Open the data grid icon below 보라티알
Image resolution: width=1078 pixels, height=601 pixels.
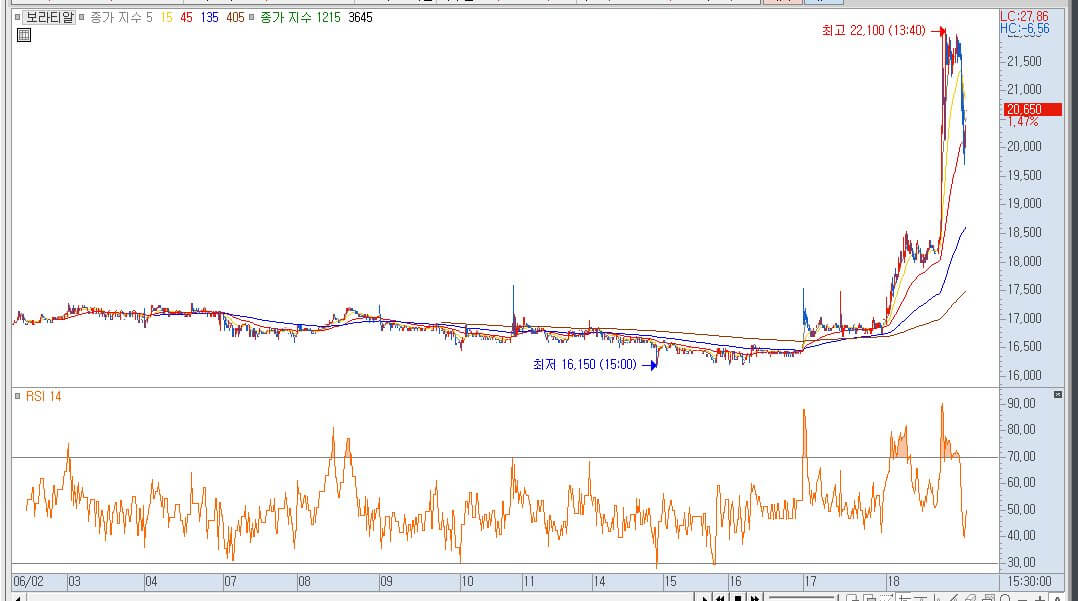24,35
